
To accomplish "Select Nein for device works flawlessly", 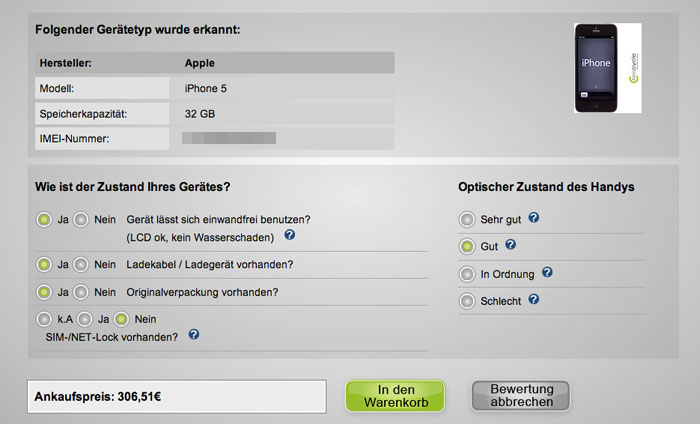I will pos(81,220).
